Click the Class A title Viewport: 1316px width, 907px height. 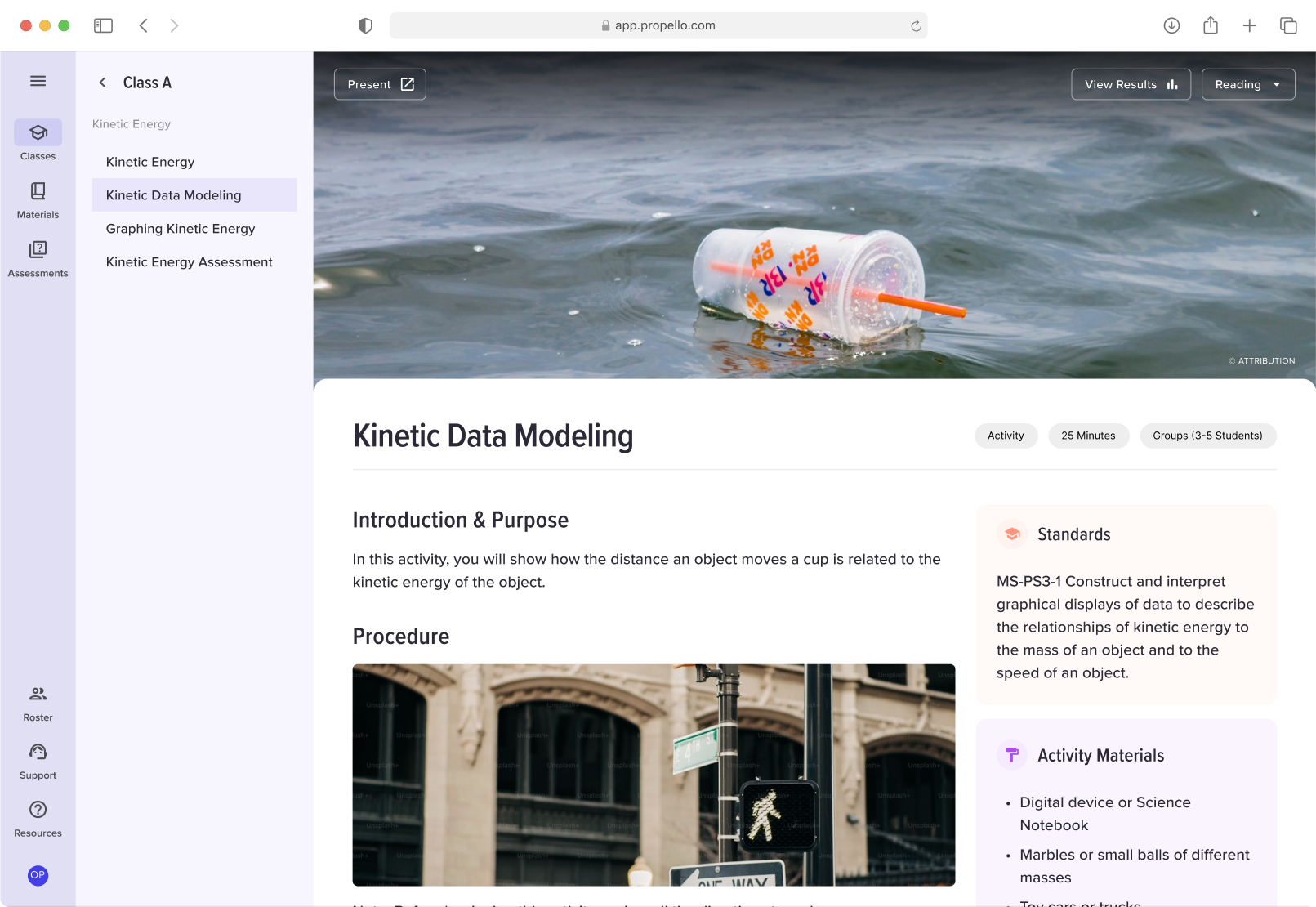point(147,83)
